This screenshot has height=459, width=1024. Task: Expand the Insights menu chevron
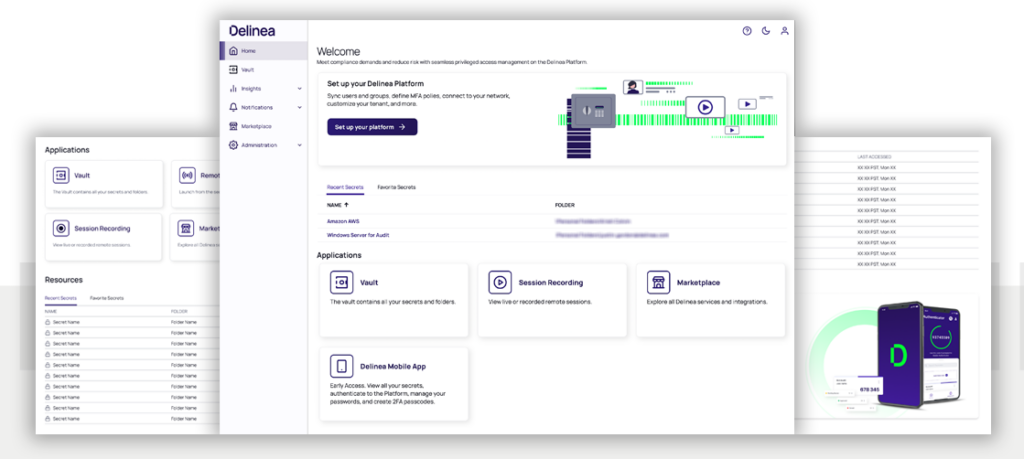pyautogui.click(x=300, y=89)
